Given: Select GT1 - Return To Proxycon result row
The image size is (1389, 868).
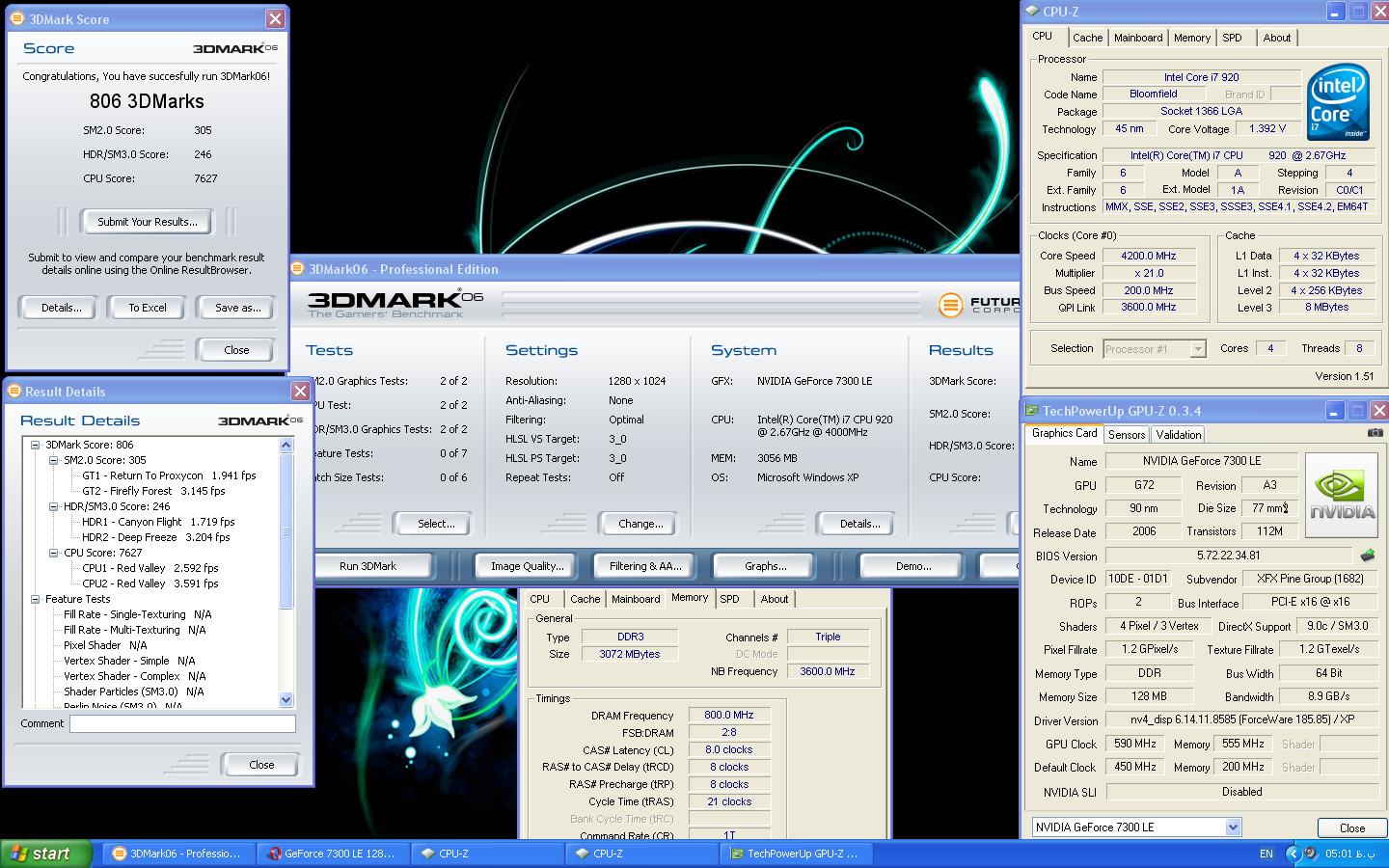Looking at the screenshot, I should click(x=169, y=475).
